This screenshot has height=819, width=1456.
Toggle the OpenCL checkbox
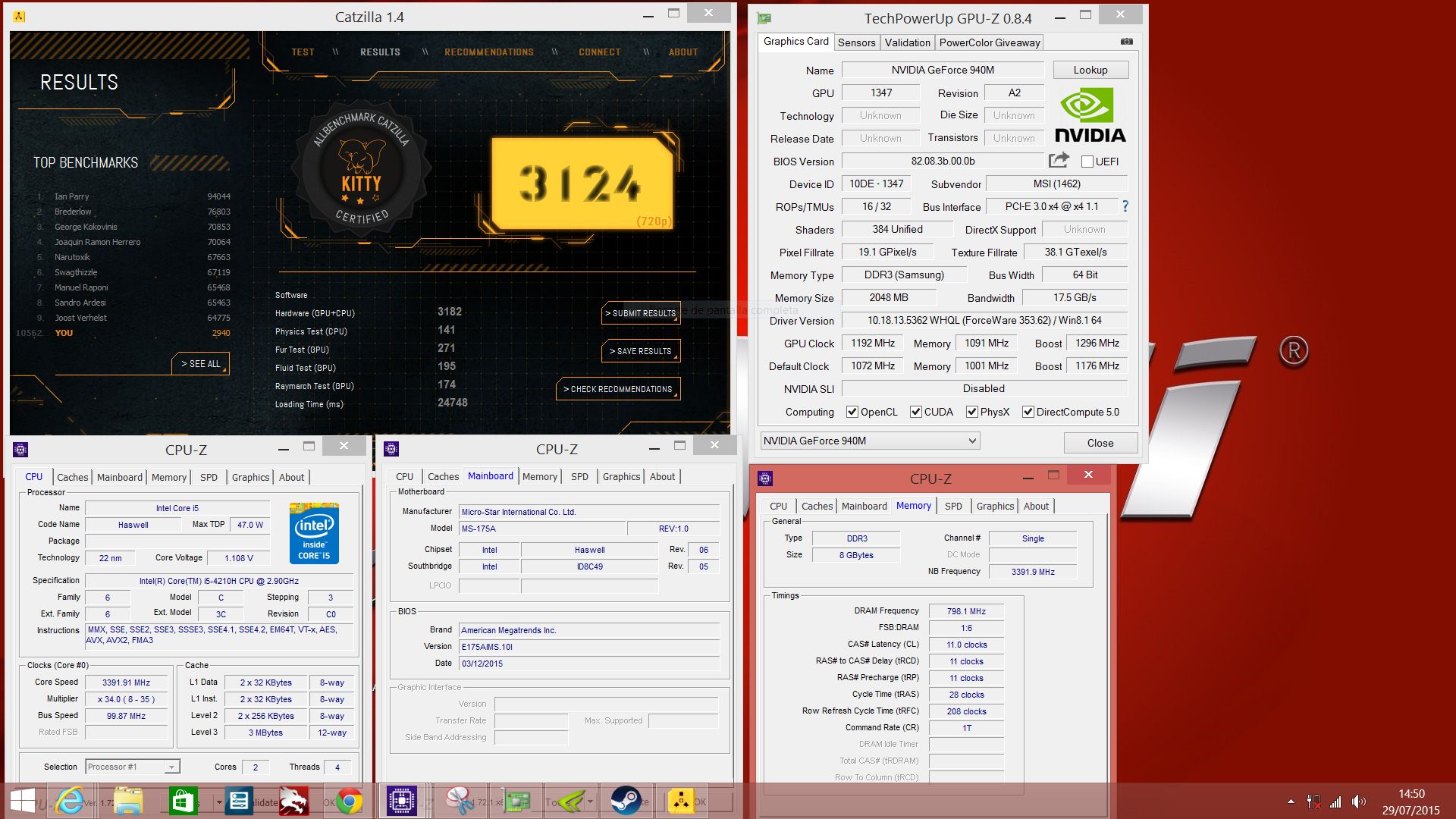(852, 412)
